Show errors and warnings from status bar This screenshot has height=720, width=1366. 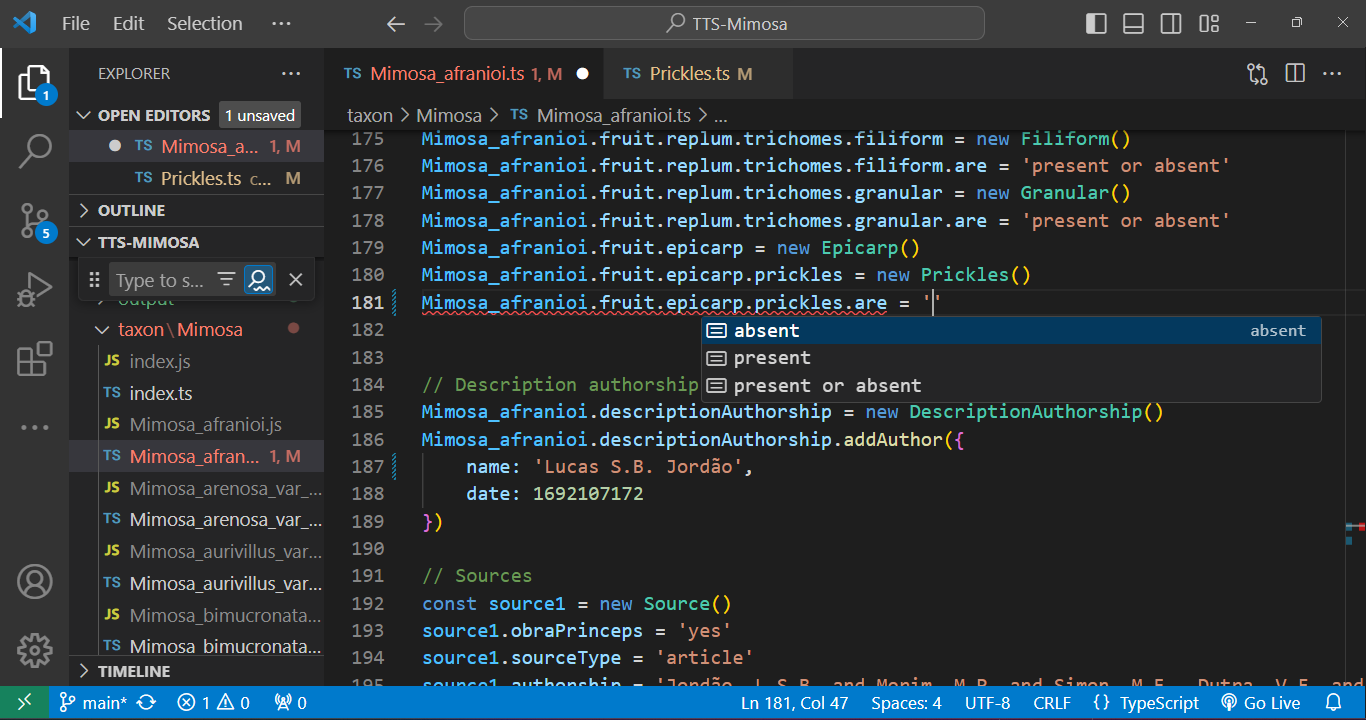click(x=213, y=703)
